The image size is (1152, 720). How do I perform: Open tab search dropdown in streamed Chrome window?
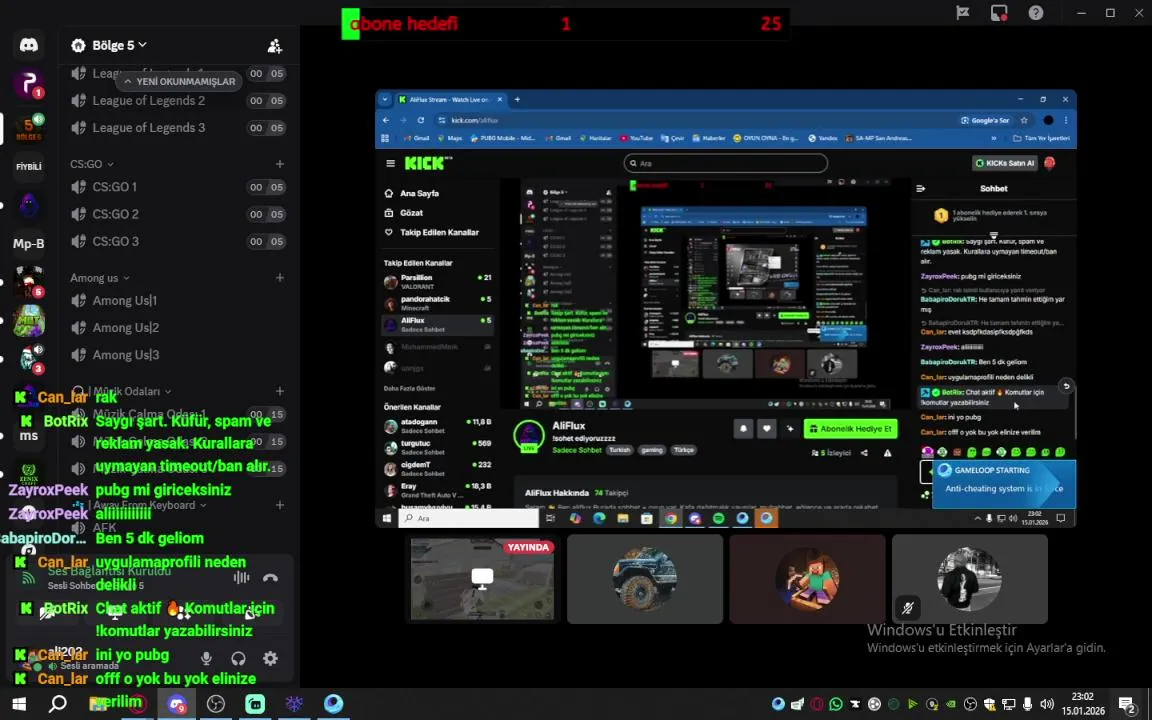point(385,99)
